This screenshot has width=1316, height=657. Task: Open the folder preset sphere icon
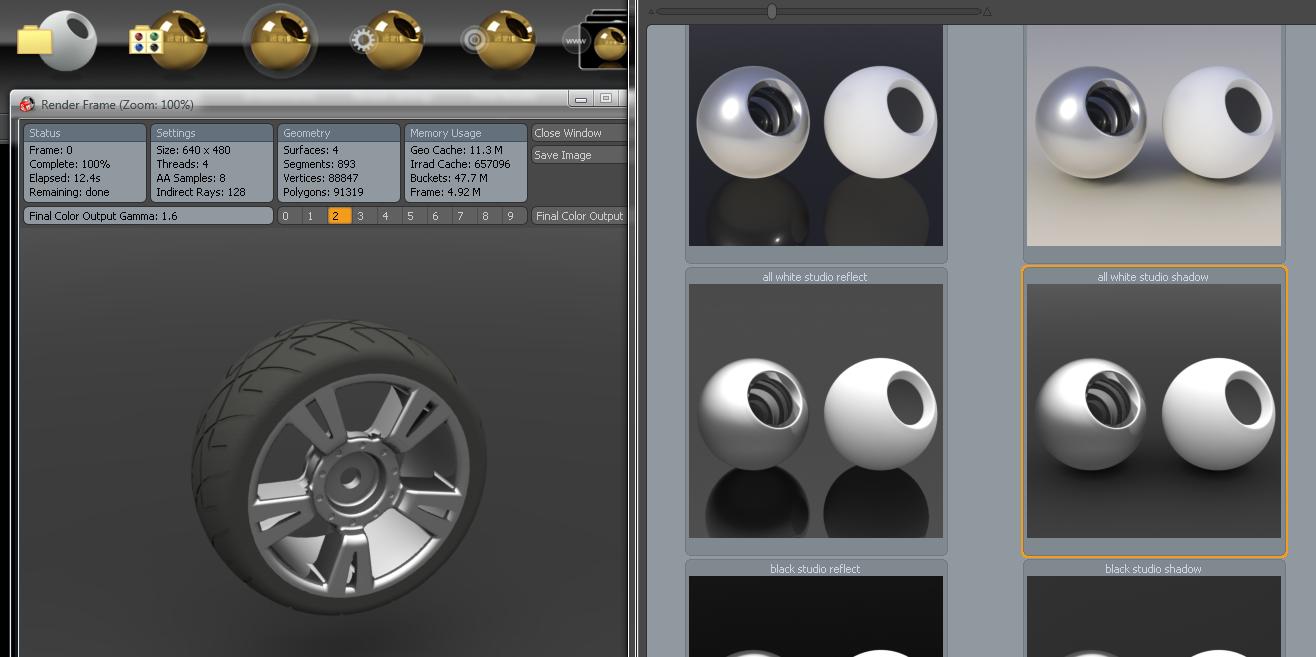coord(57,40)
